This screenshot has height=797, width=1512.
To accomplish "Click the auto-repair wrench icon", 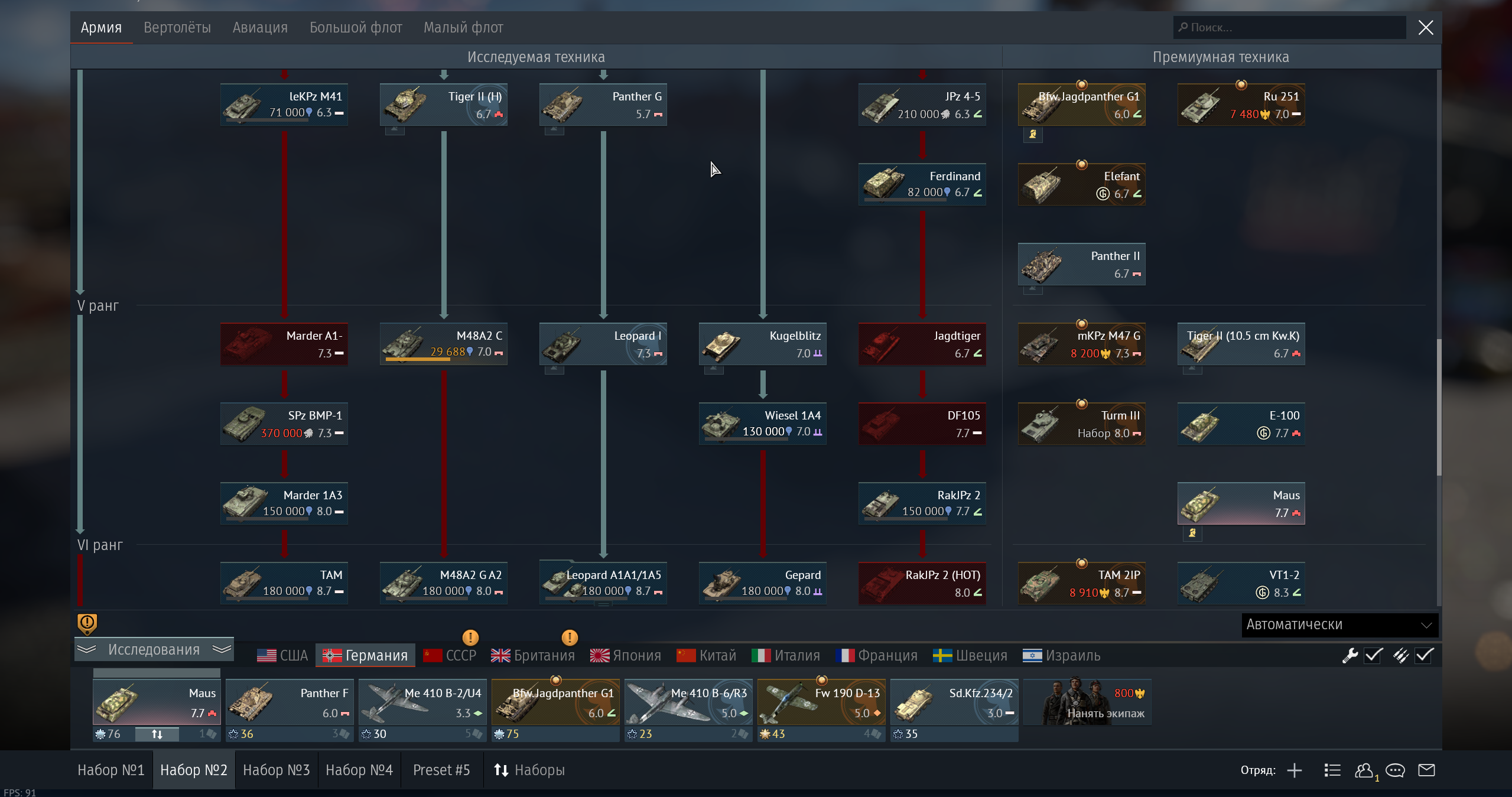I will pos(1350,655).
